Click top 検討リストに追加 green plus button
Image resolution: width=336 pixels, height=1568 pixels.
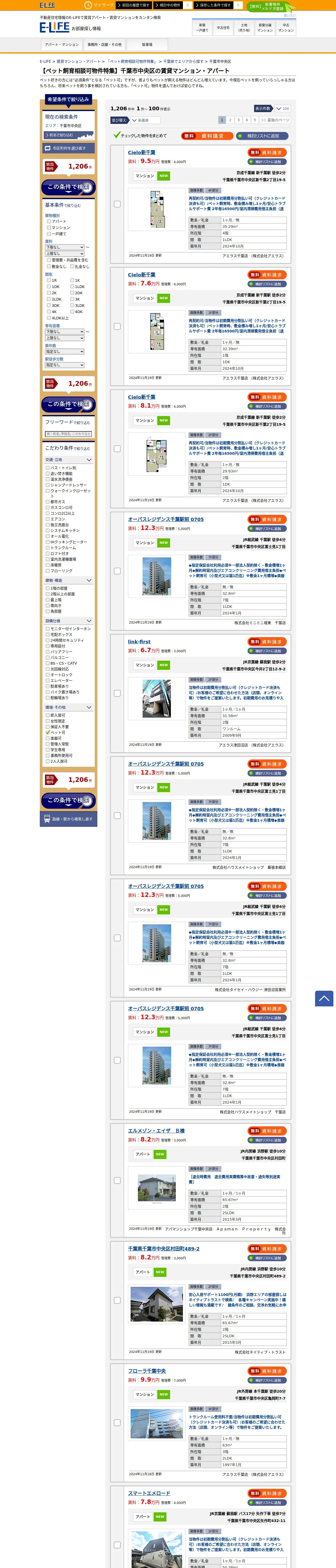click(x=262, y=136)
